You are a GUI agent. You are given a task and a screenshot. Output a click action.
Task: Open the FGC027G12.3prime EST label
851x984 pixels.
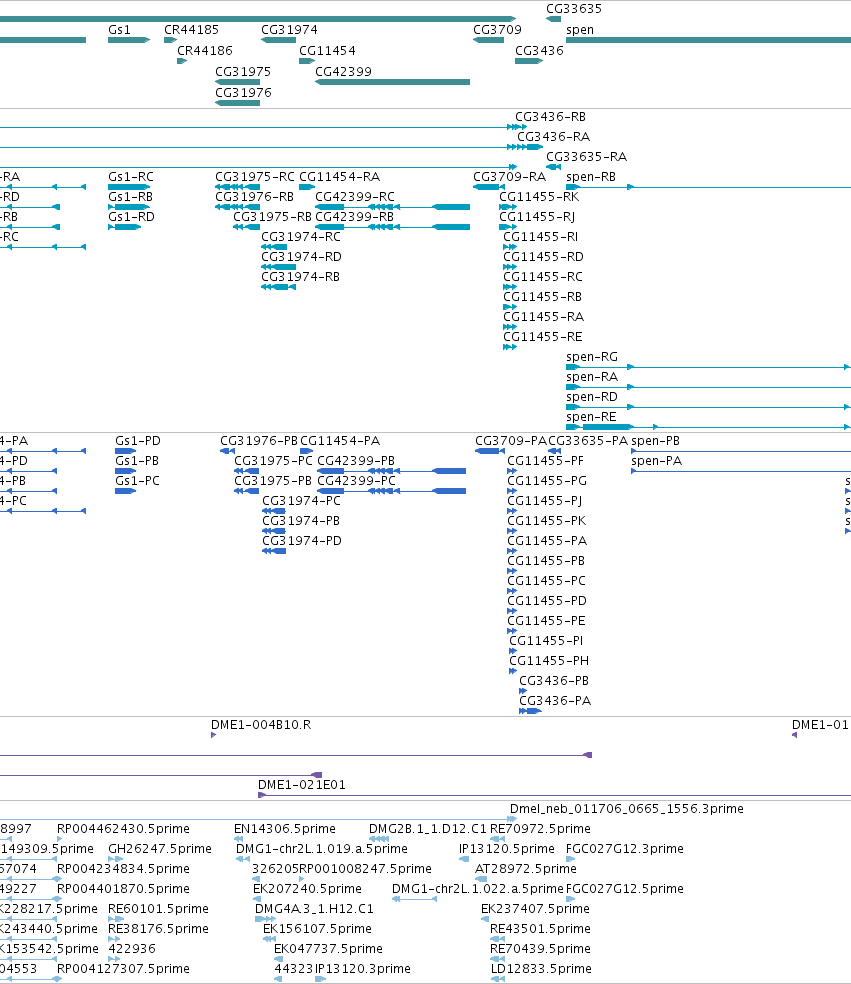(624, 849)
